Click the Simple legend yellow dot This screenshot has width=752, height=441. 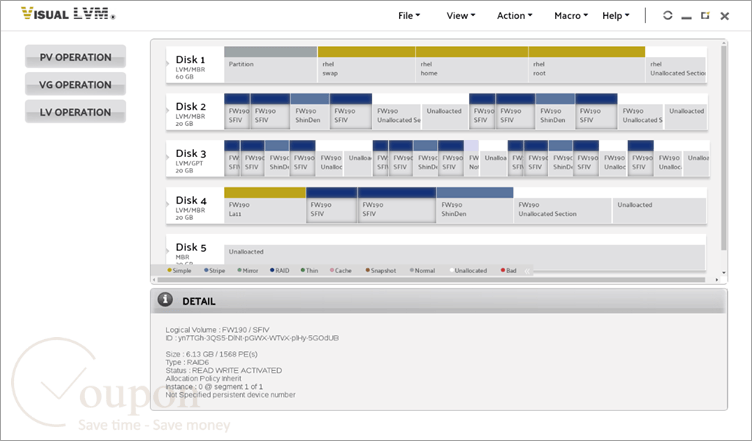tap(169, 270)
